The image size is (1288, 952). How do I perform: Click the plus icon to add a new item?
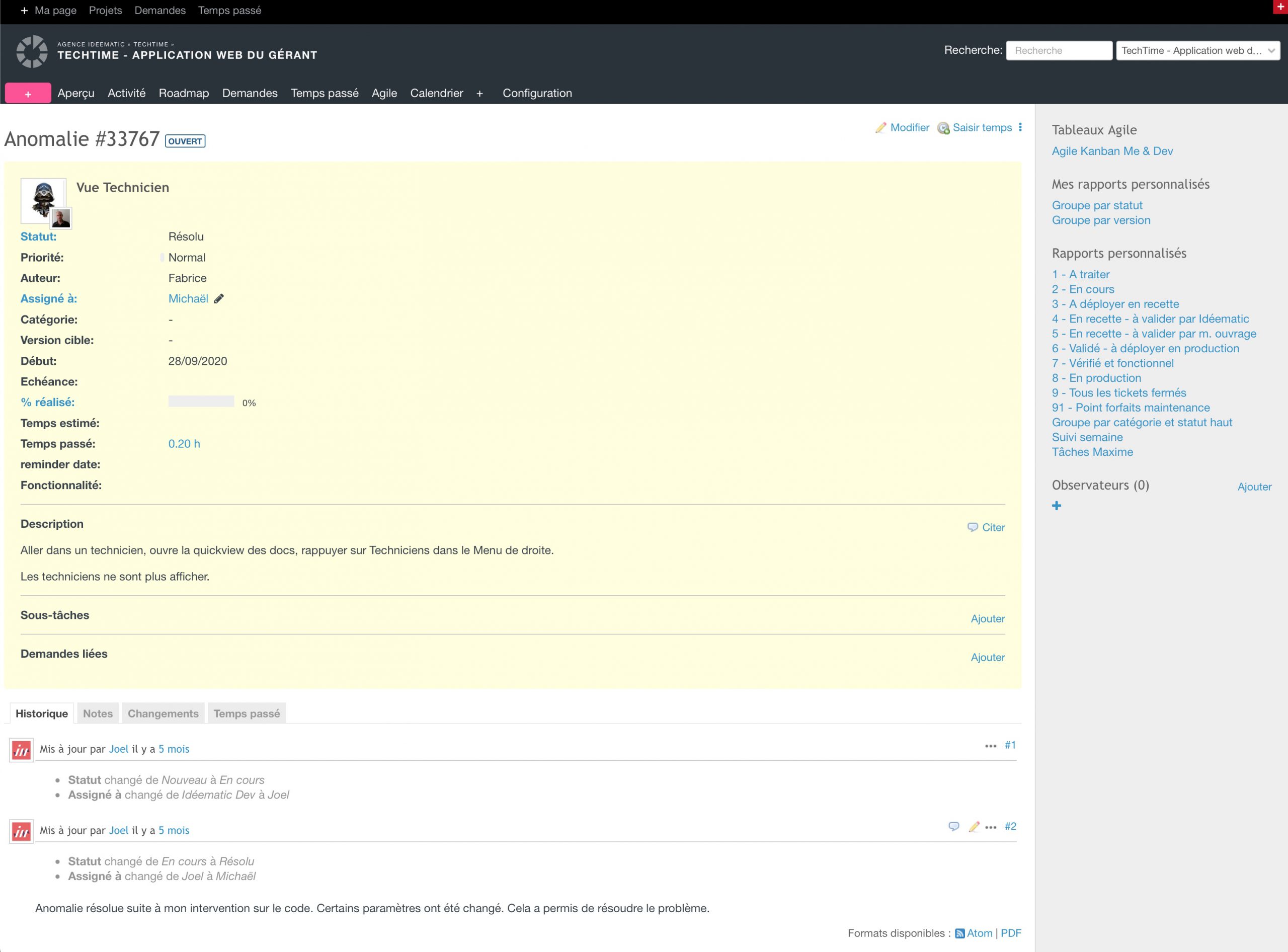(27, 93)
